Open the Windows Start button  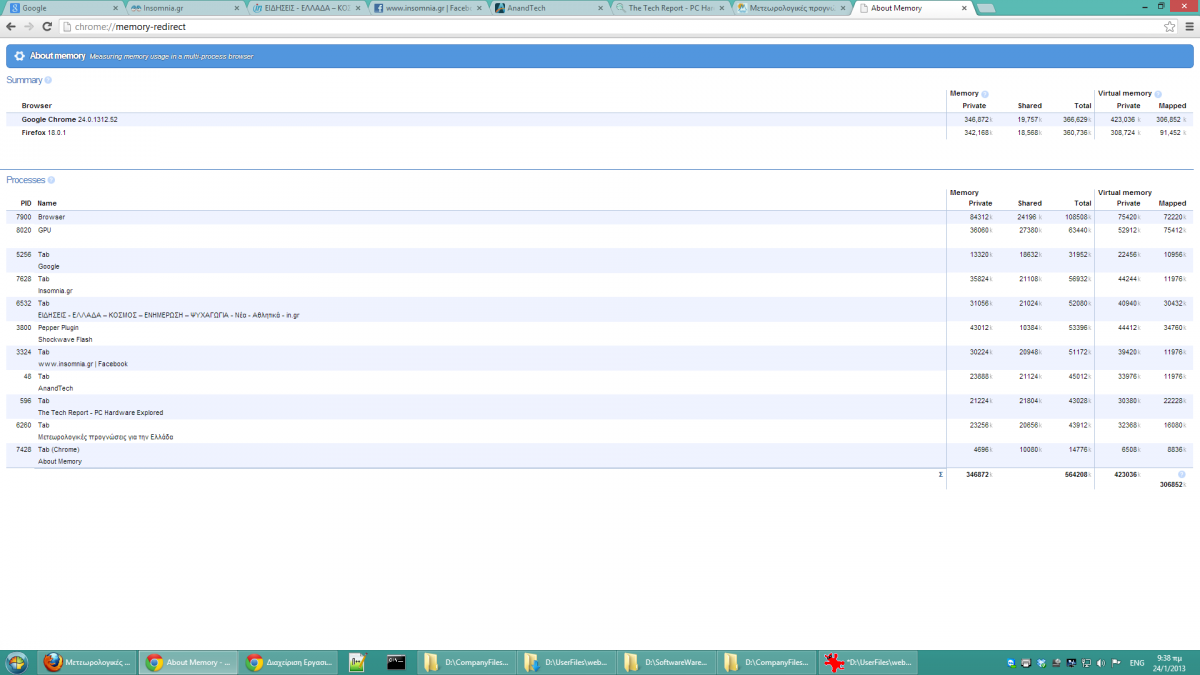[17, 662]
